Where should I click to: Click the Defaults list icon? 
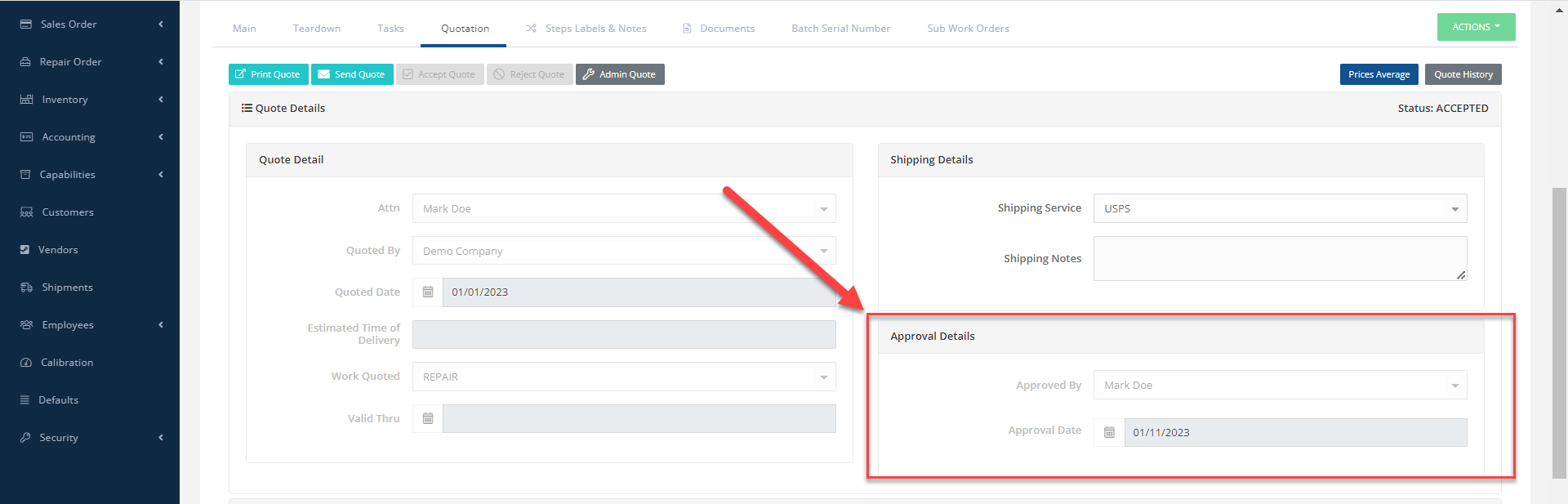(24, 400)
